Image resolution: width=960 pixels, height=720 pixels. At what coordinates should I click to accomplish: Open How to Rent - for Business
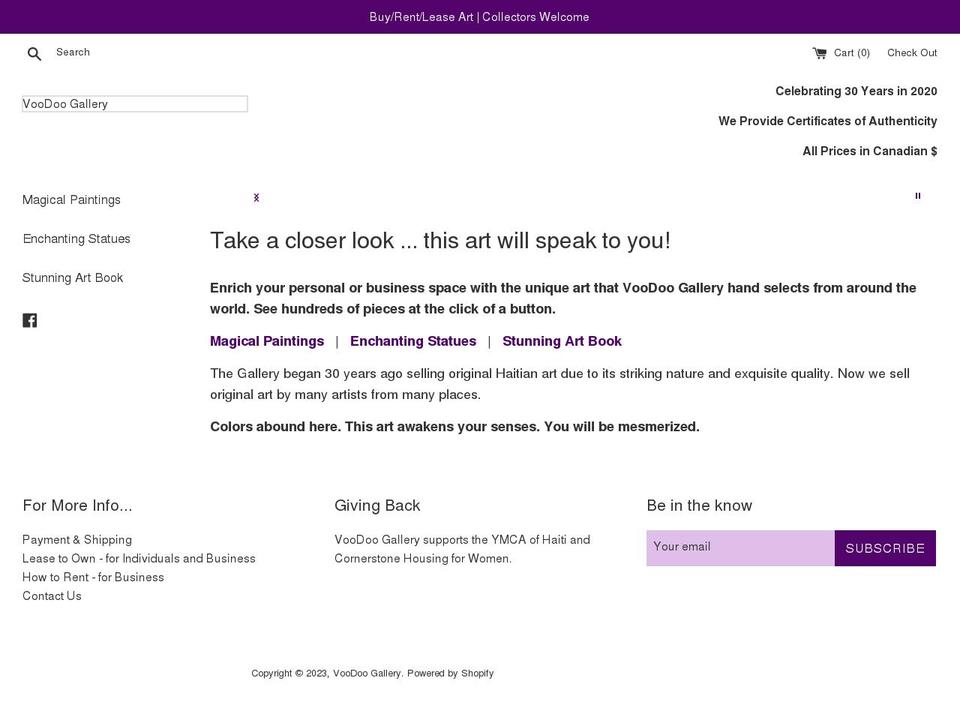click(x=93, y=577)
